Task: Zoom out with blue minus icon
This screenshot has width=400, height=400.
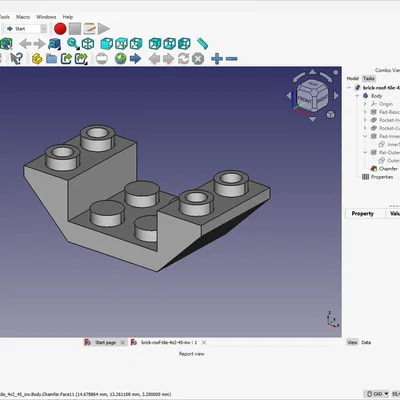Action: coord(232,59)
